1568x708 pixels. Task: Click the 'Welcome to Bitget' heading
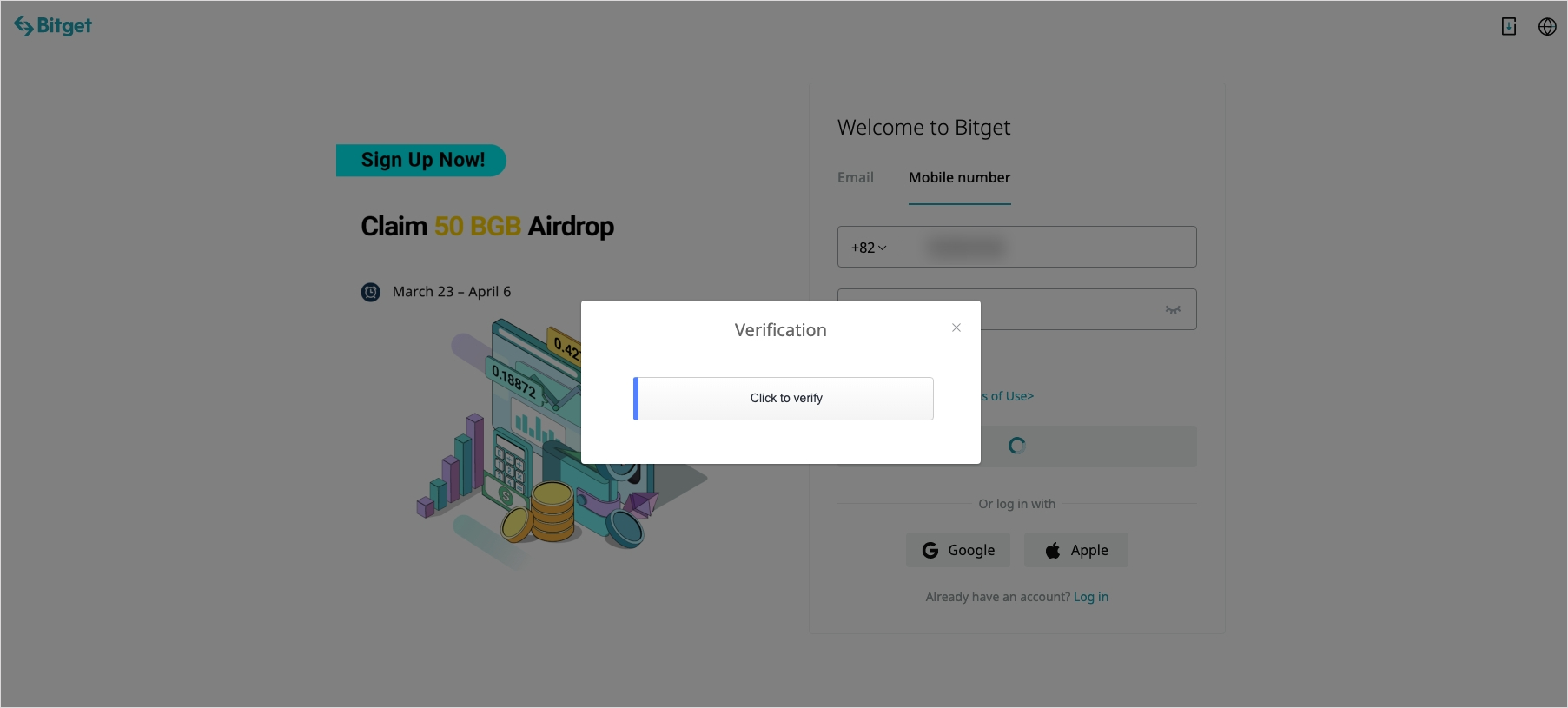pos(924,128)
